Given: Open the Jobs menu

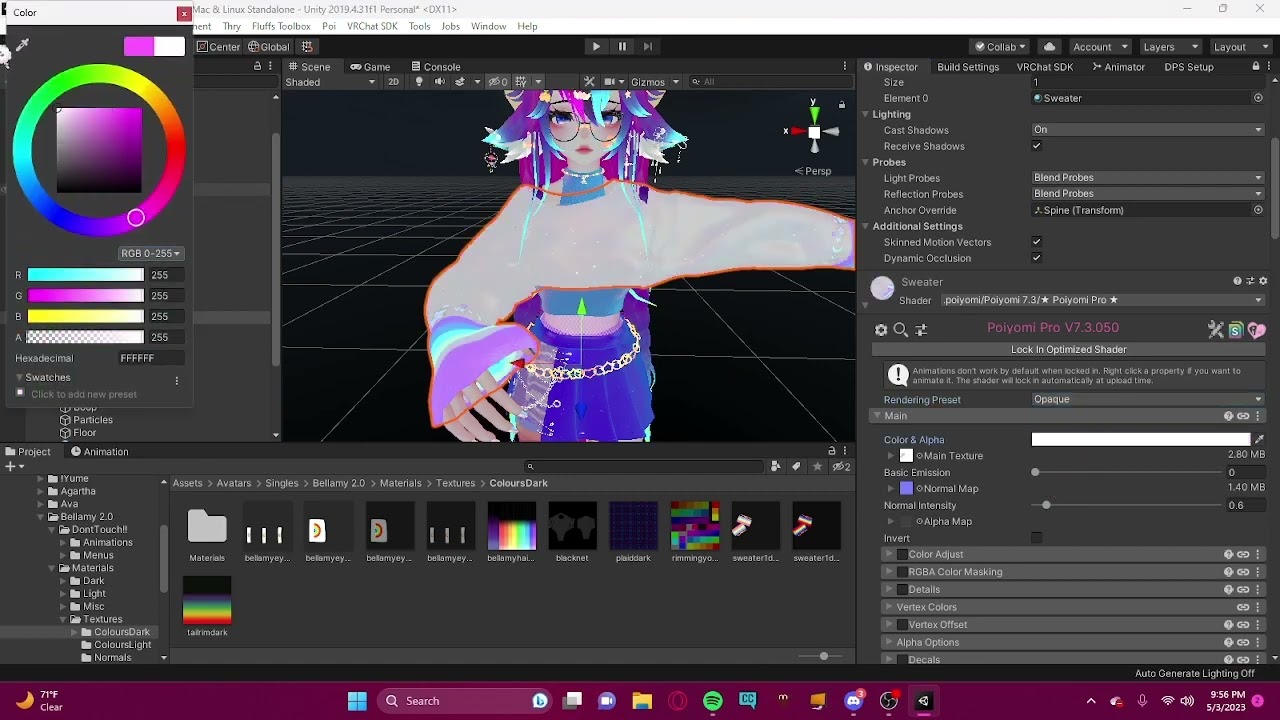Looking at the screenshot, I should pyautogui.click(x=451, y=26).
